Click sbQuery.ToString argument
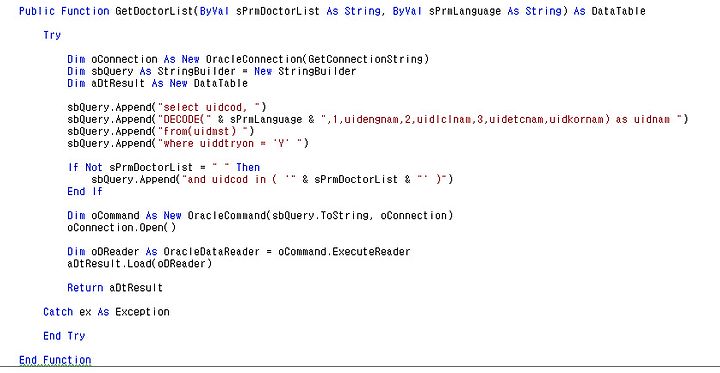The height and width of the screenshot is (373, 720). click(320, 215)
